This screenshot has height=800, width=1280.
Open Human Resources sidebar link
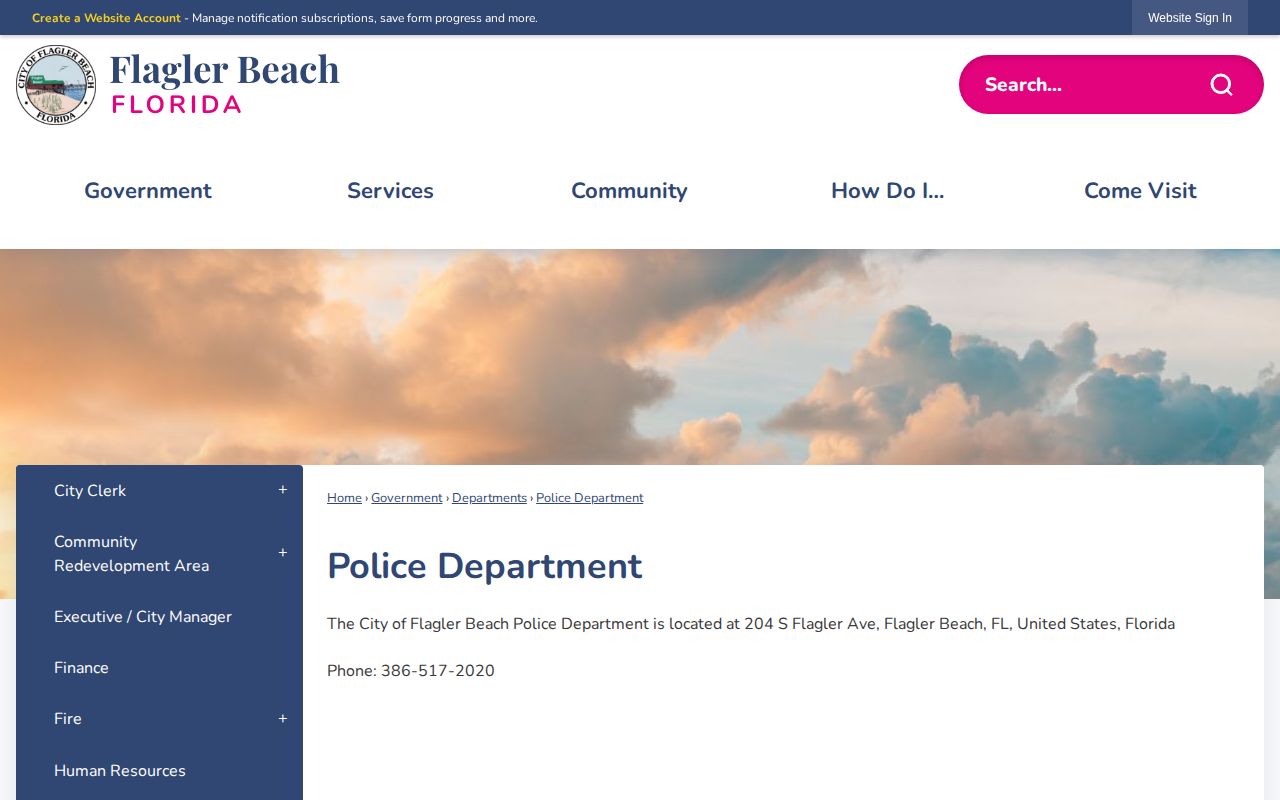[x=120, y=771]
